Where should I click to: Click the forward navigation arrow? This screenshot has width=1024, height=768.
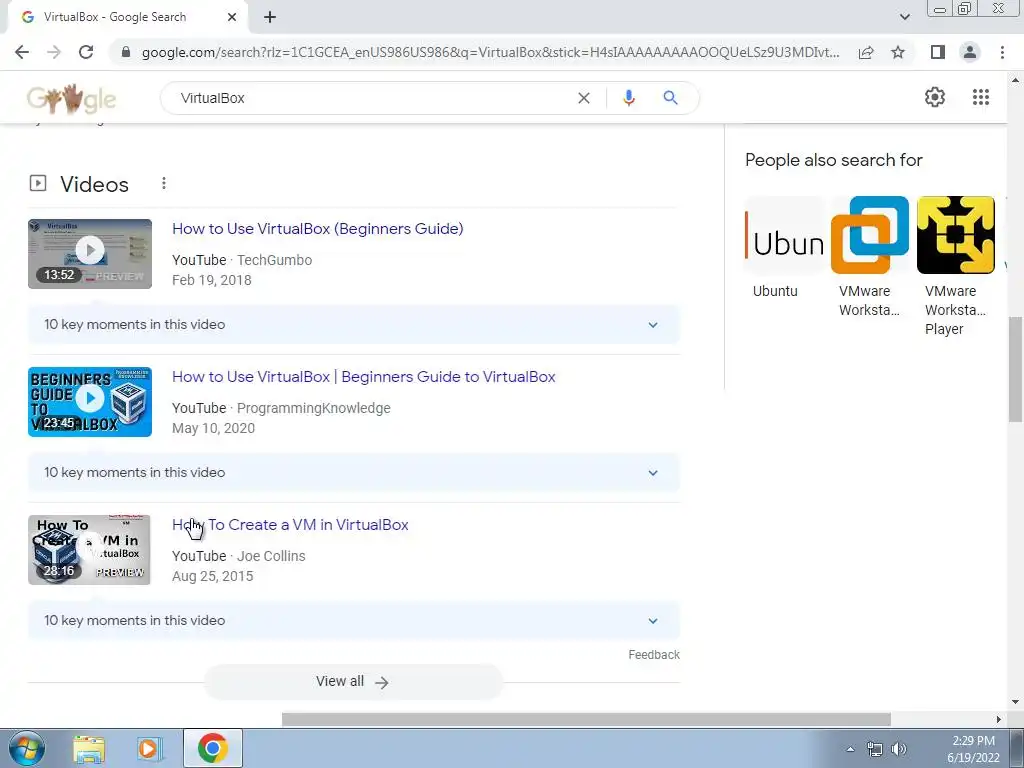54,52
